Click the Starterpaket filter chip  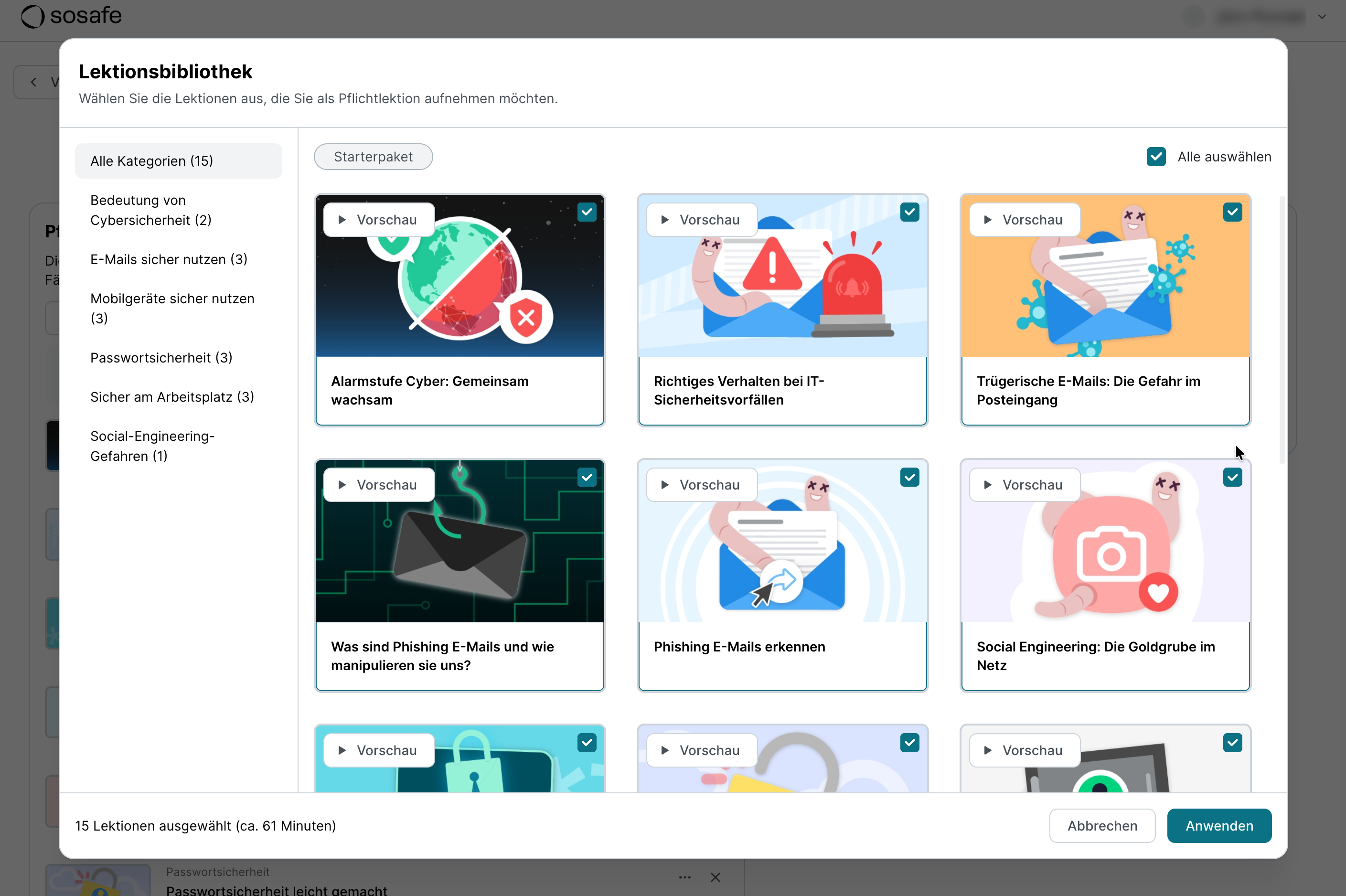point(373,157)
